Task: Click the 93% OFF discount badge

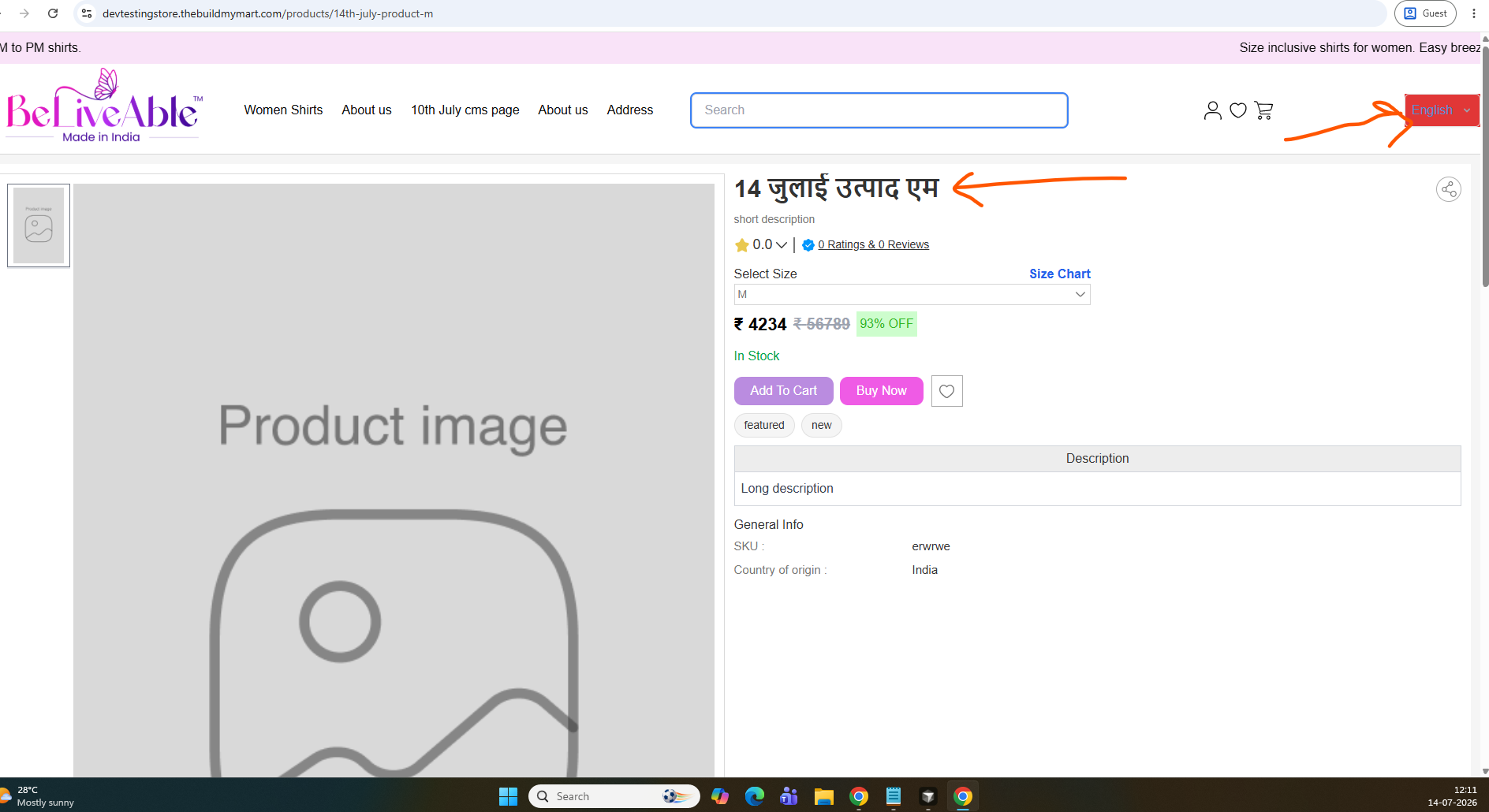Action: (886, 324)
